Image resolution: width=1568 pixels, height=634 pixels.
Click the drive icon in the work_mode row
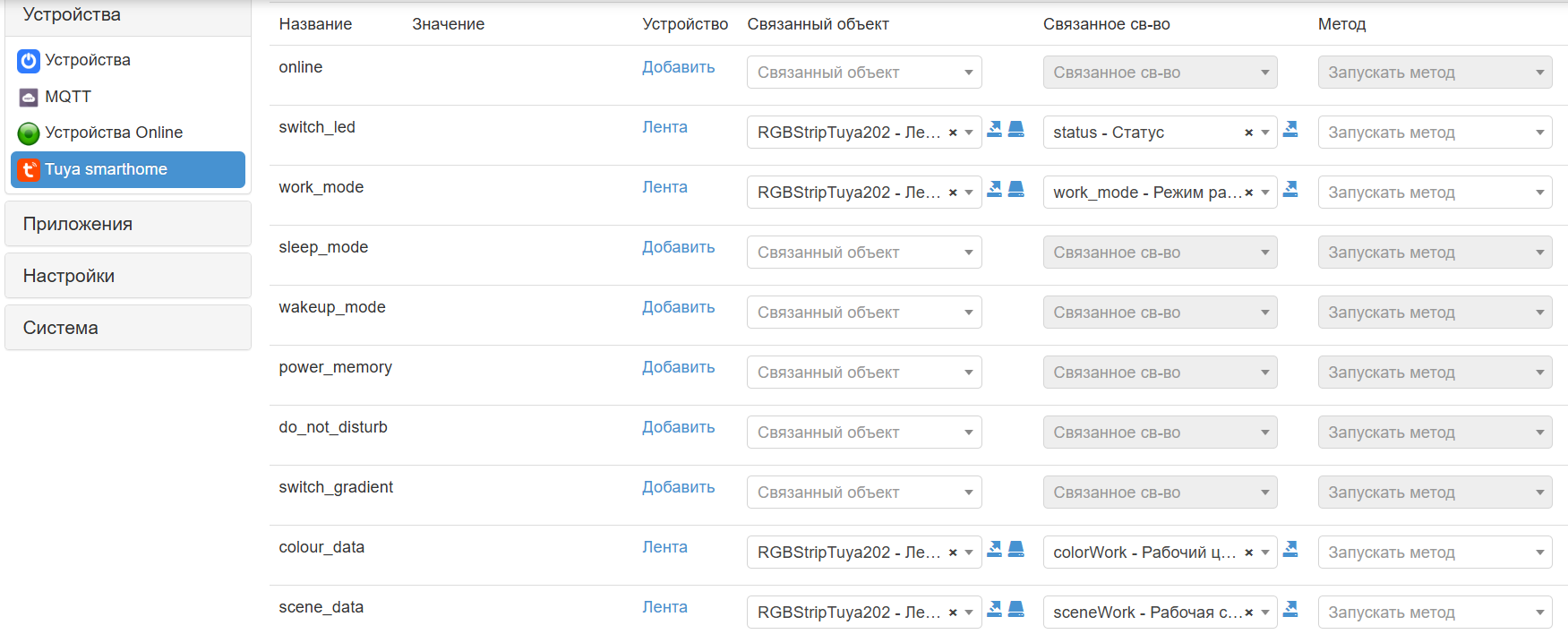(x=1016, y=189)
